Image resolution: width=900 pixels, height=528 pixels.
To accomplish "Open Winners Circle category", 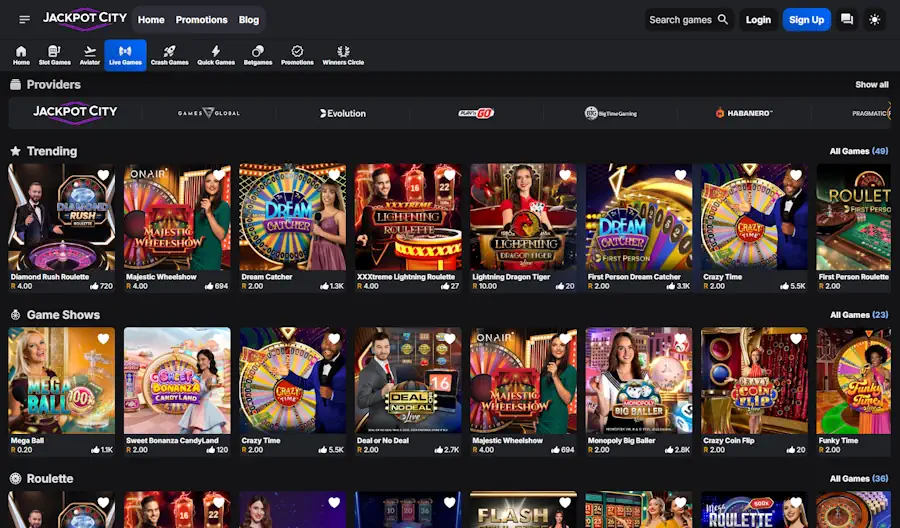I will pos(343,55).
